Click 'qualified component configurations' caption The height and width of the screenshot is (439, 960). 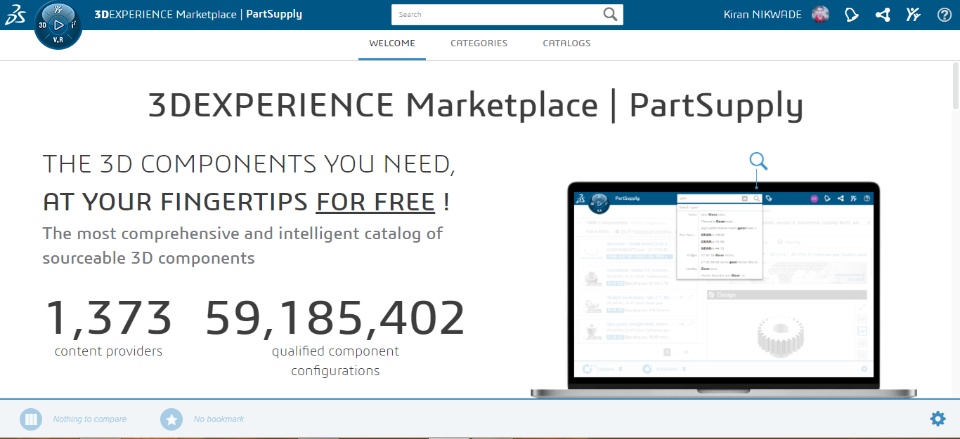tap(335, 361)
